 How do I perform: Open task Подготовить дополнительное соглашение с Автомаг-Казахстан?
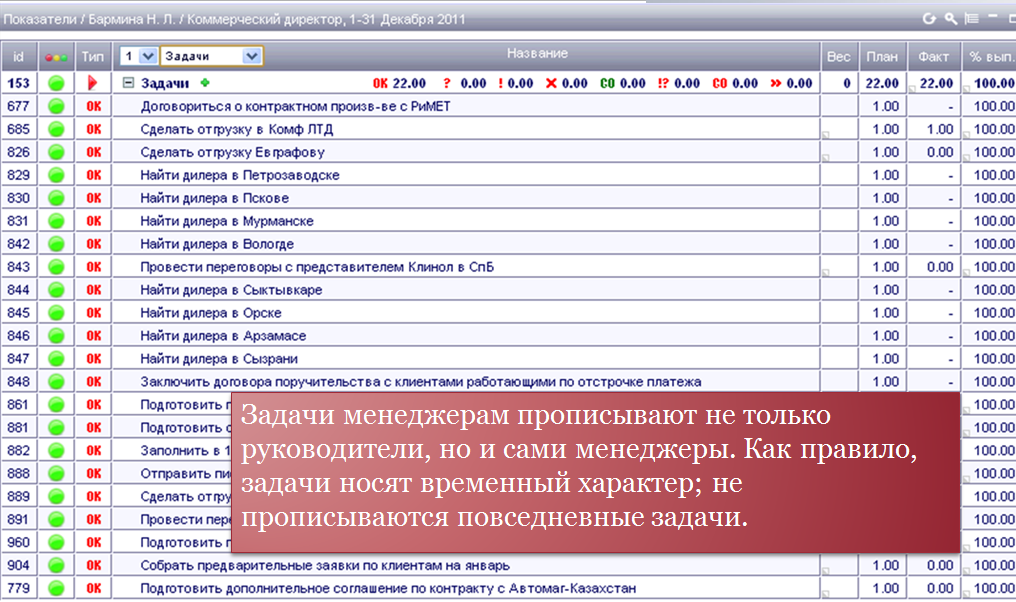pos(388,588)
